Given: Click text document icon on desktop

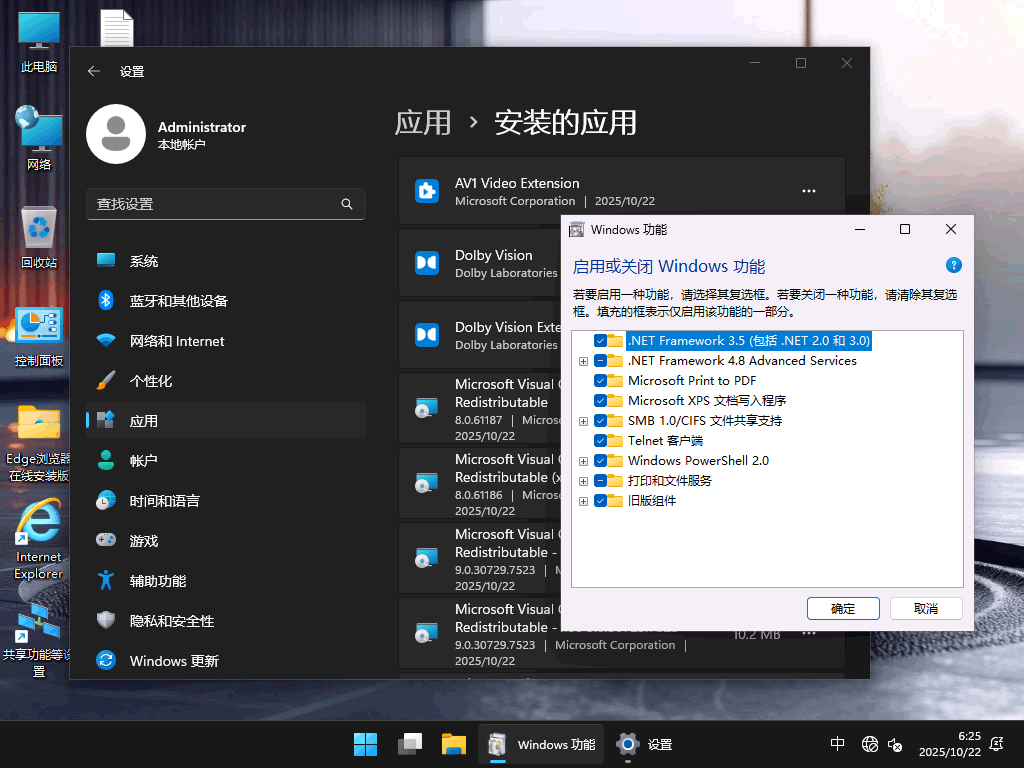Looking at the screenshot, I should (117, 28).
